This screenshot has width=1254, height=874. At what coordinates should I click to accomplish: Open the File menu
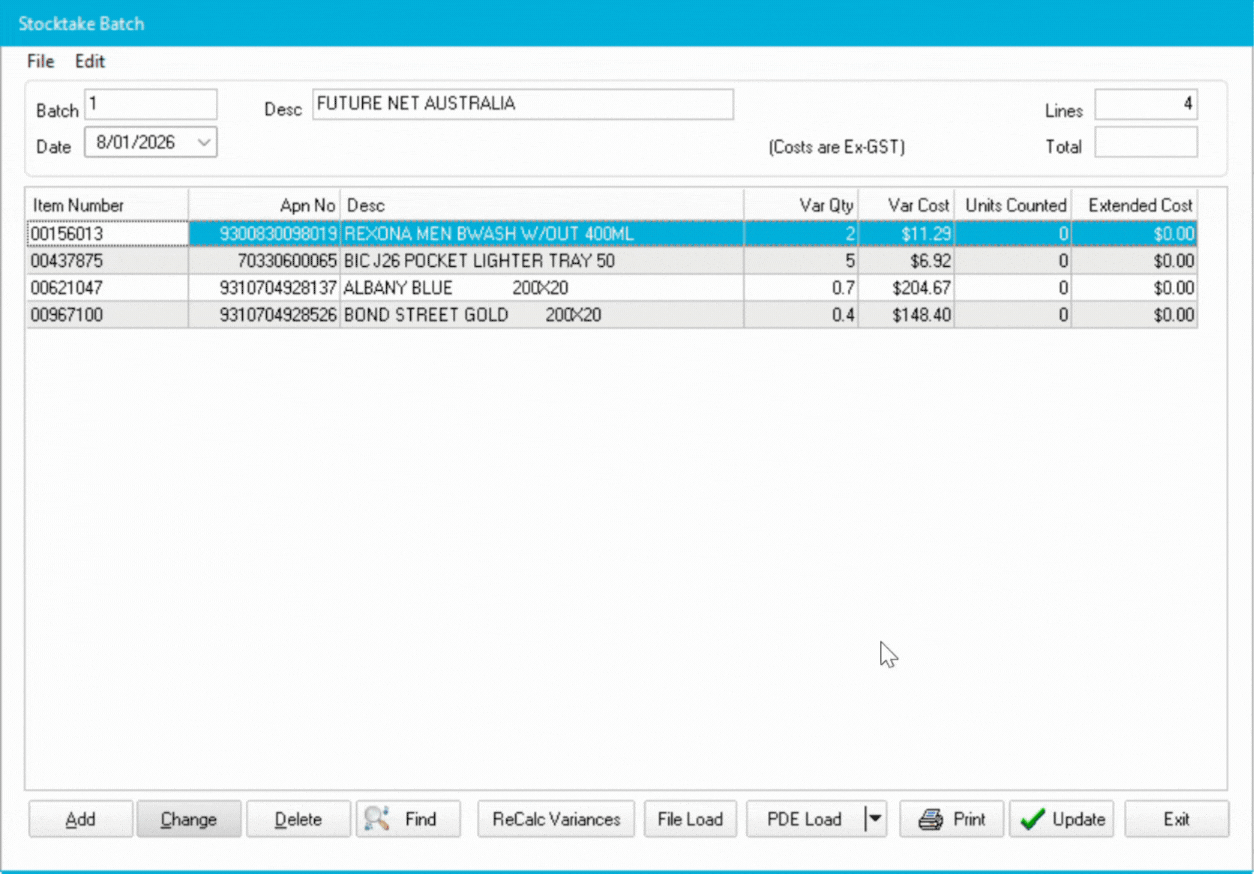[x=40, y=61]
